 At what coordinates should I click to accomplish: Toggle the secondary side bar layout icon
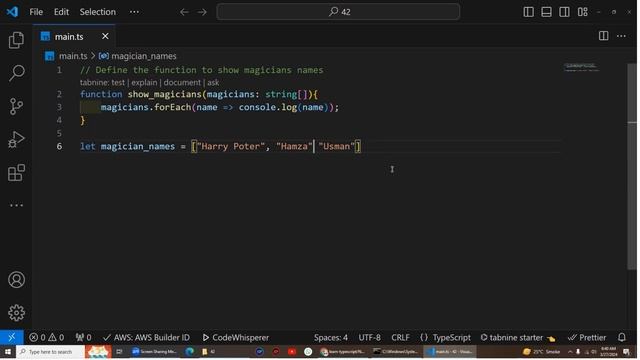click(564, 12)
